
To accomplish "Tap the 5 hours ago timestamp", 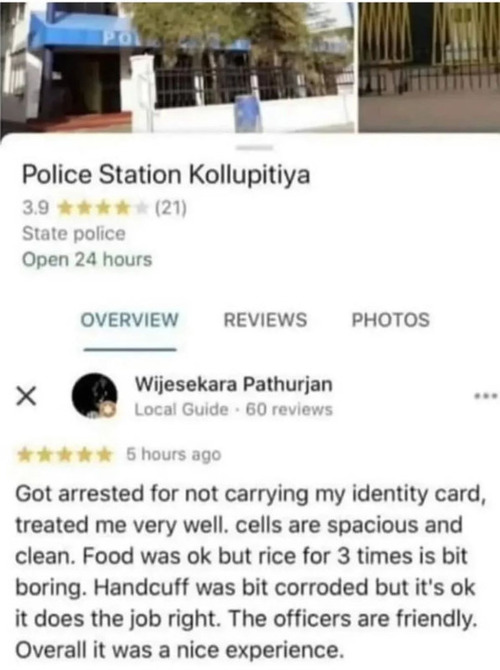I will 174,455.
